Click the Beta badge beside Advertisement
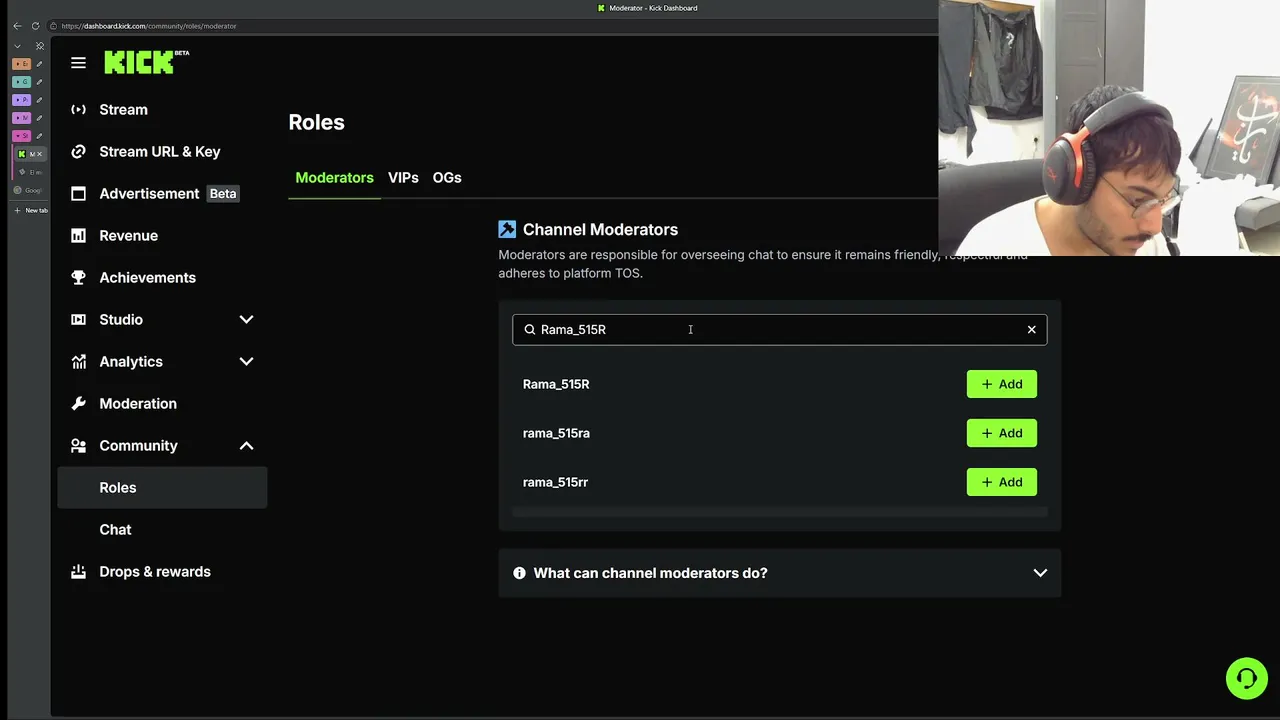This screenshot has width=1280, height=720. click(223, 194)
